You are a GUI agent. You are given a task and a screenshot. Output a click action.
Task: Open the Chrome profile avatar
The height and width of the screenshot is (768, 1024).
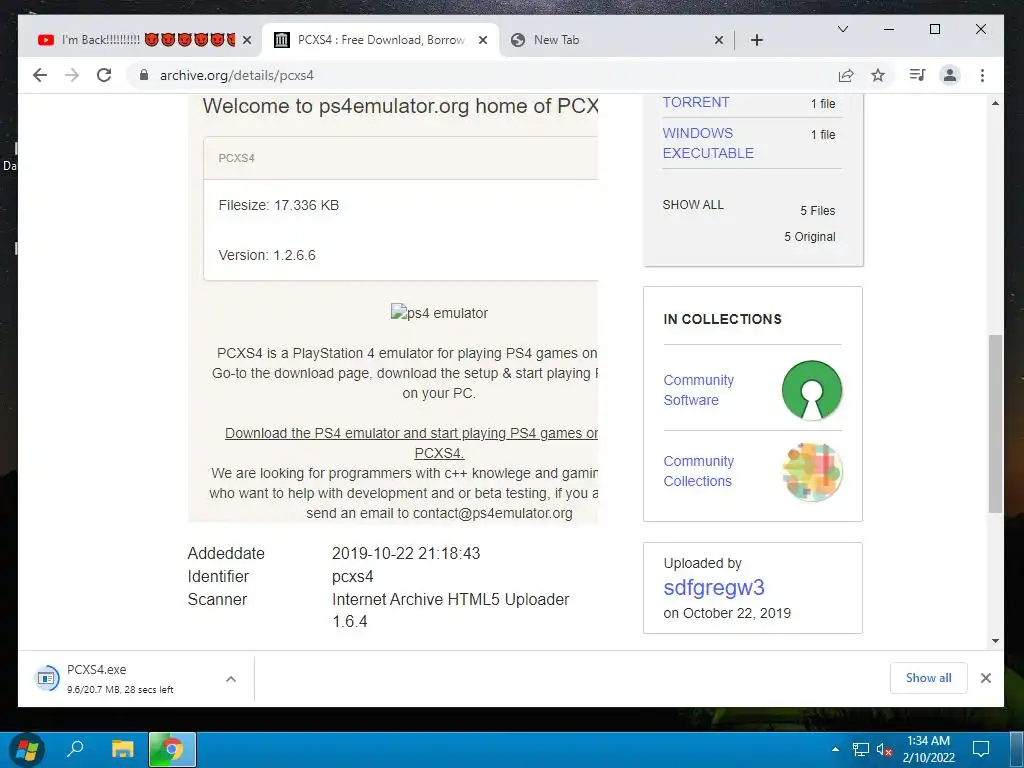coord(950,75)
